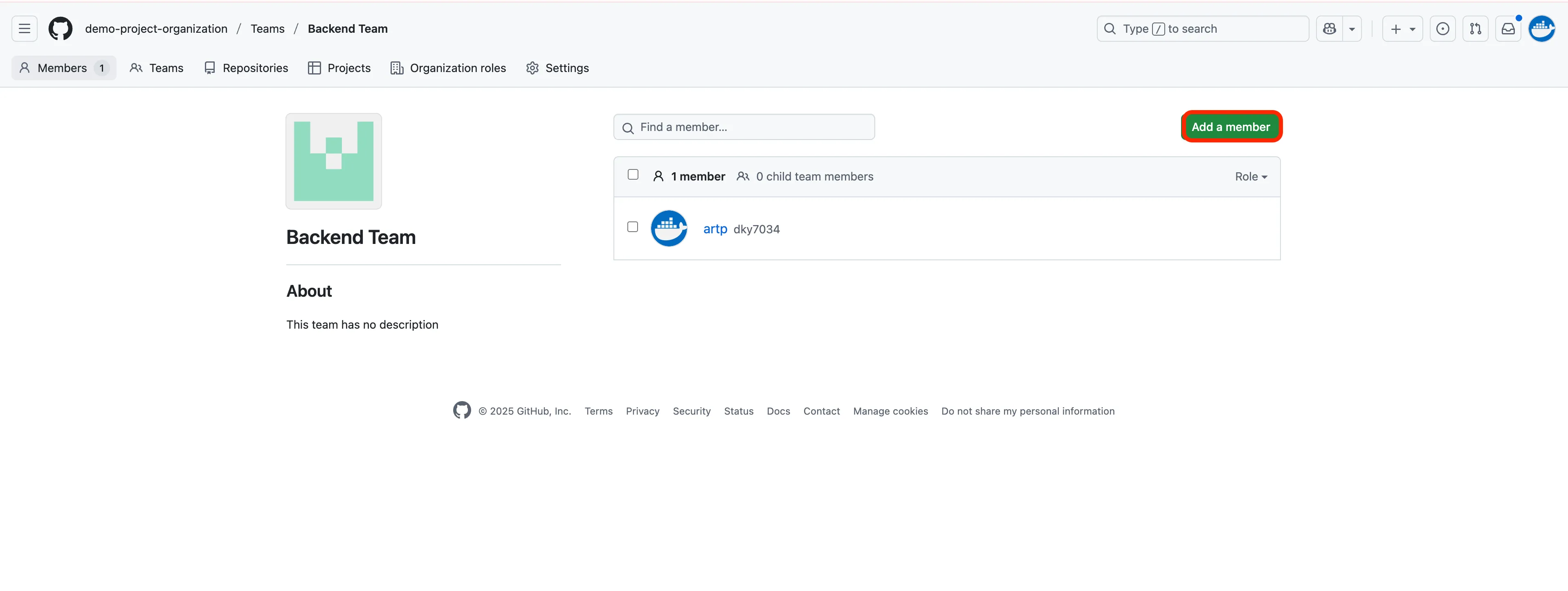The image size is (1568, 591).
Task: Click the Backend Team avatar image
Action: [x=334, y=161]
